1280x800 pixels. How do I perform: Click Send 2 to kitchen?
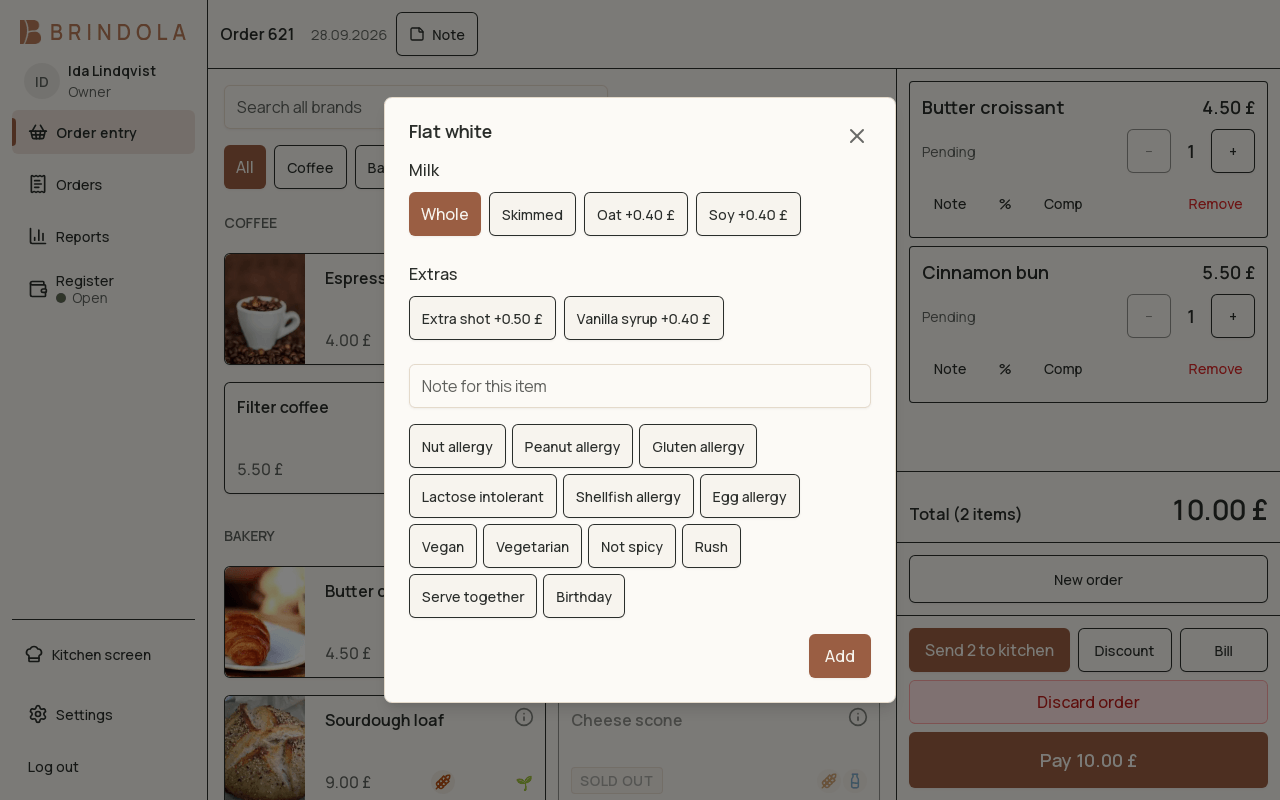pos(989,650)
